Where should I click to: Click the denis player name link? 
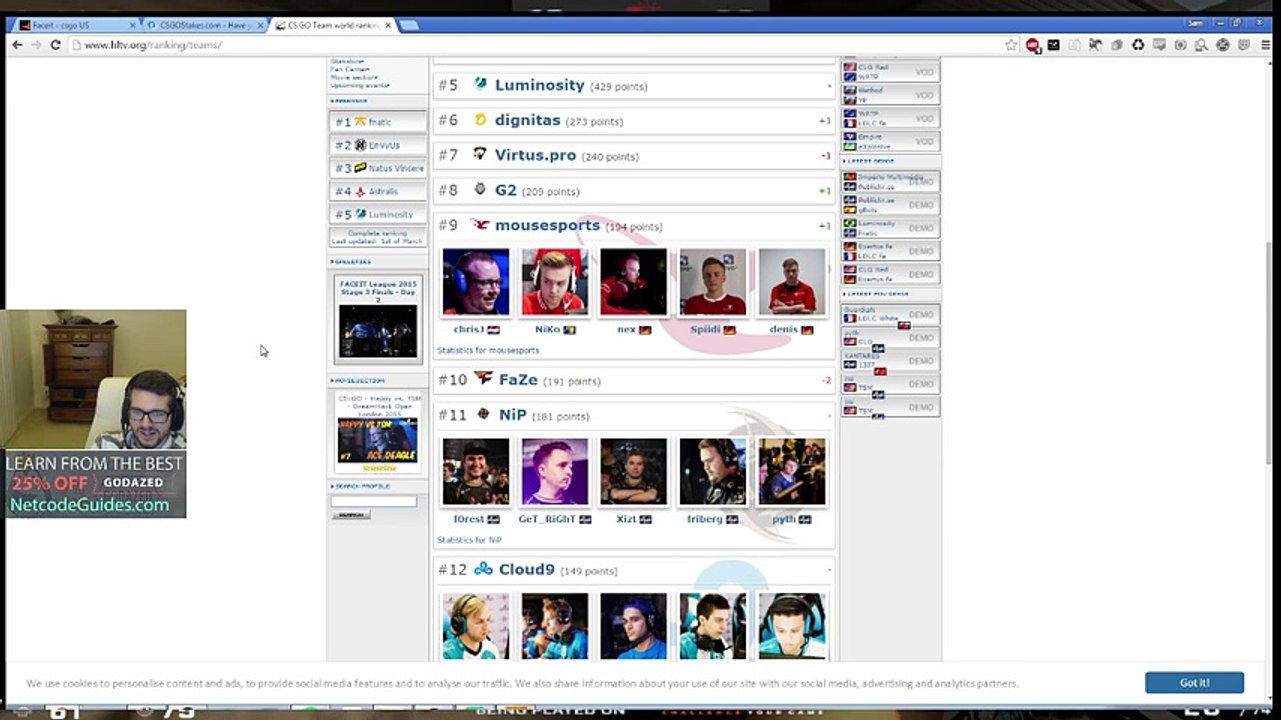tap(784, 330)
